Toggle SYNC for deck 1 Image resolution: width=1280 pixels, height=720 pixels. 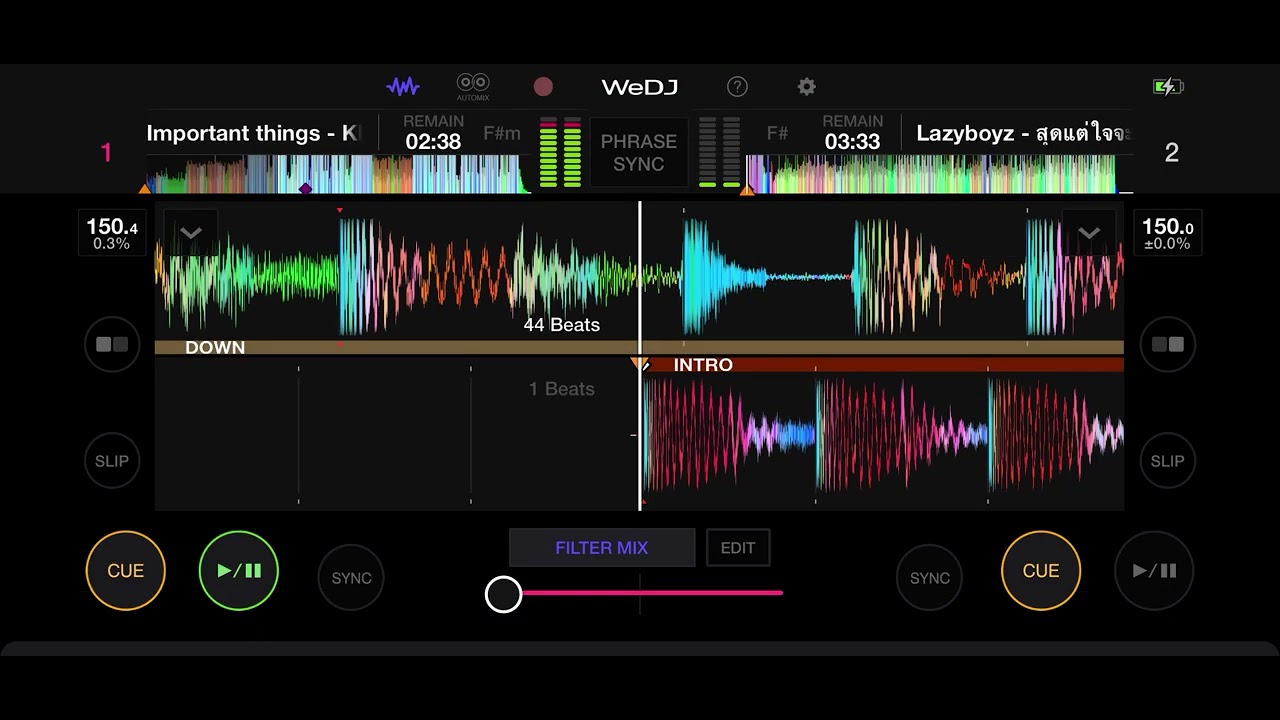(x=351, y=578)
